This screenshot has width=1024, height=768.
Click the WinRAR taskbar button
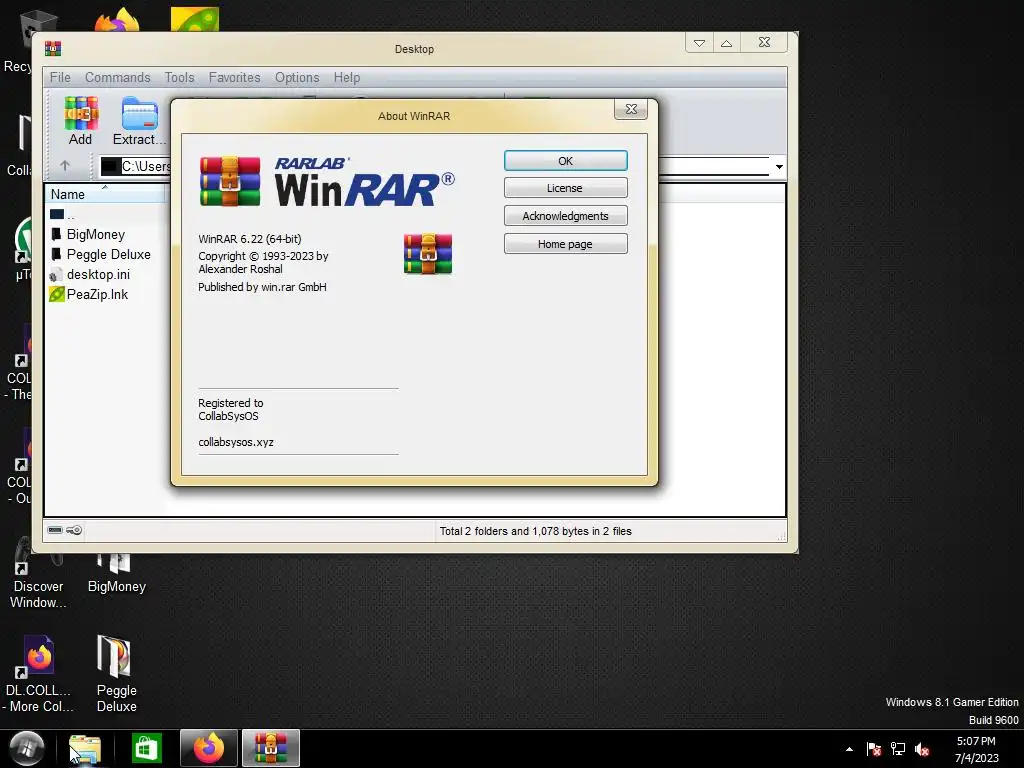[271, 748]
